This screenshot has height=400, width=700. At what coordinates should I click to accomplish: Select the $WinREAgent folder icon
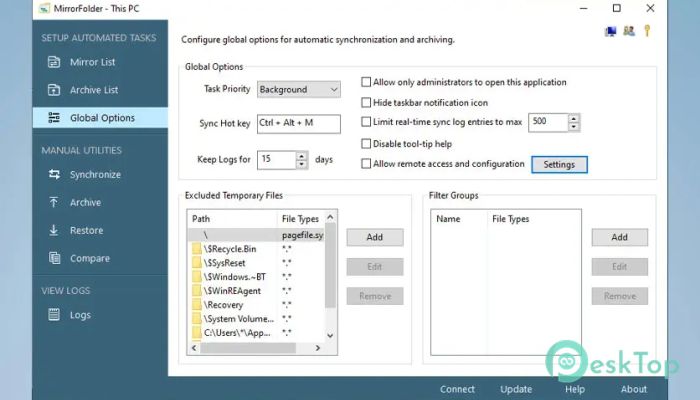[196, 291]
